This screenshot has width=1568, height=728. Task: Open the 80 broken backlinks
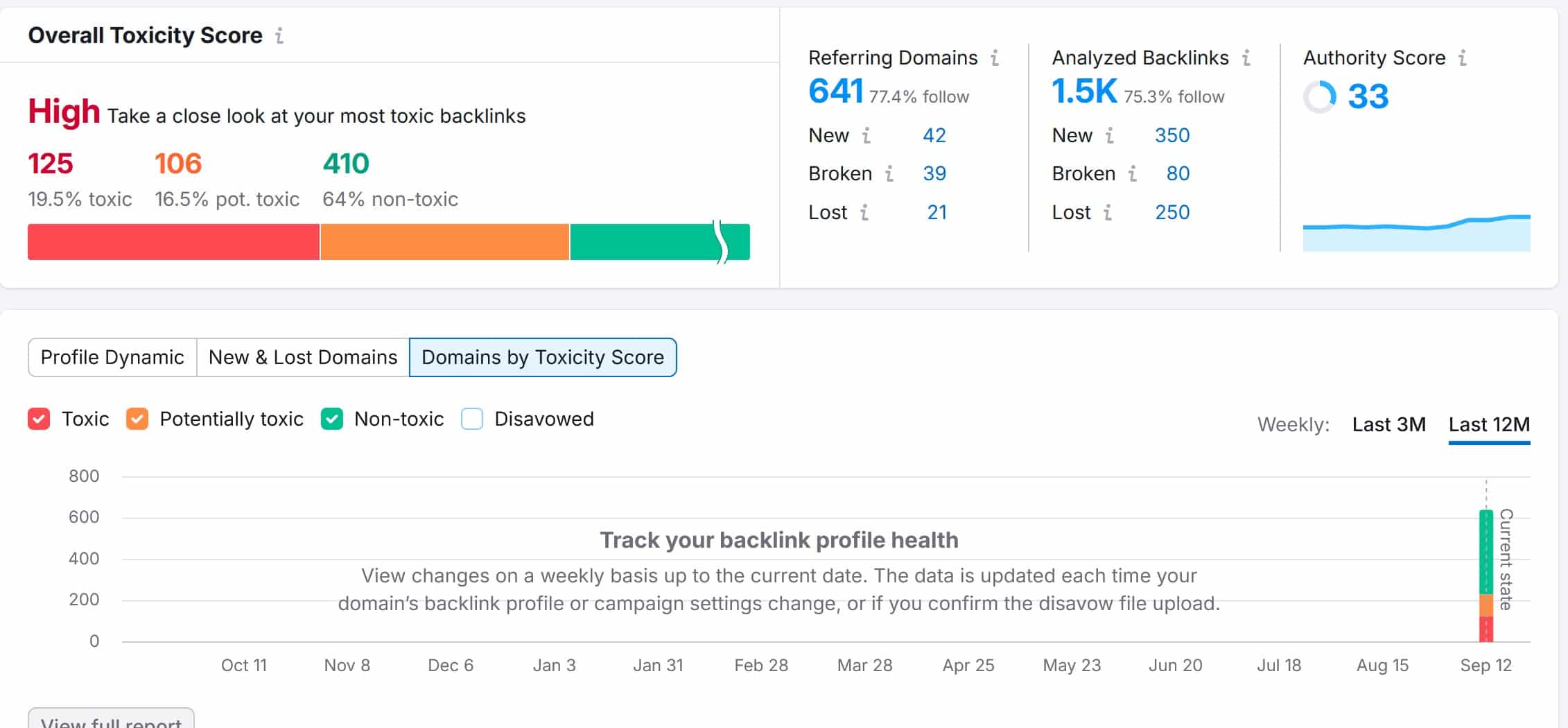click(x=1178, y=173)
